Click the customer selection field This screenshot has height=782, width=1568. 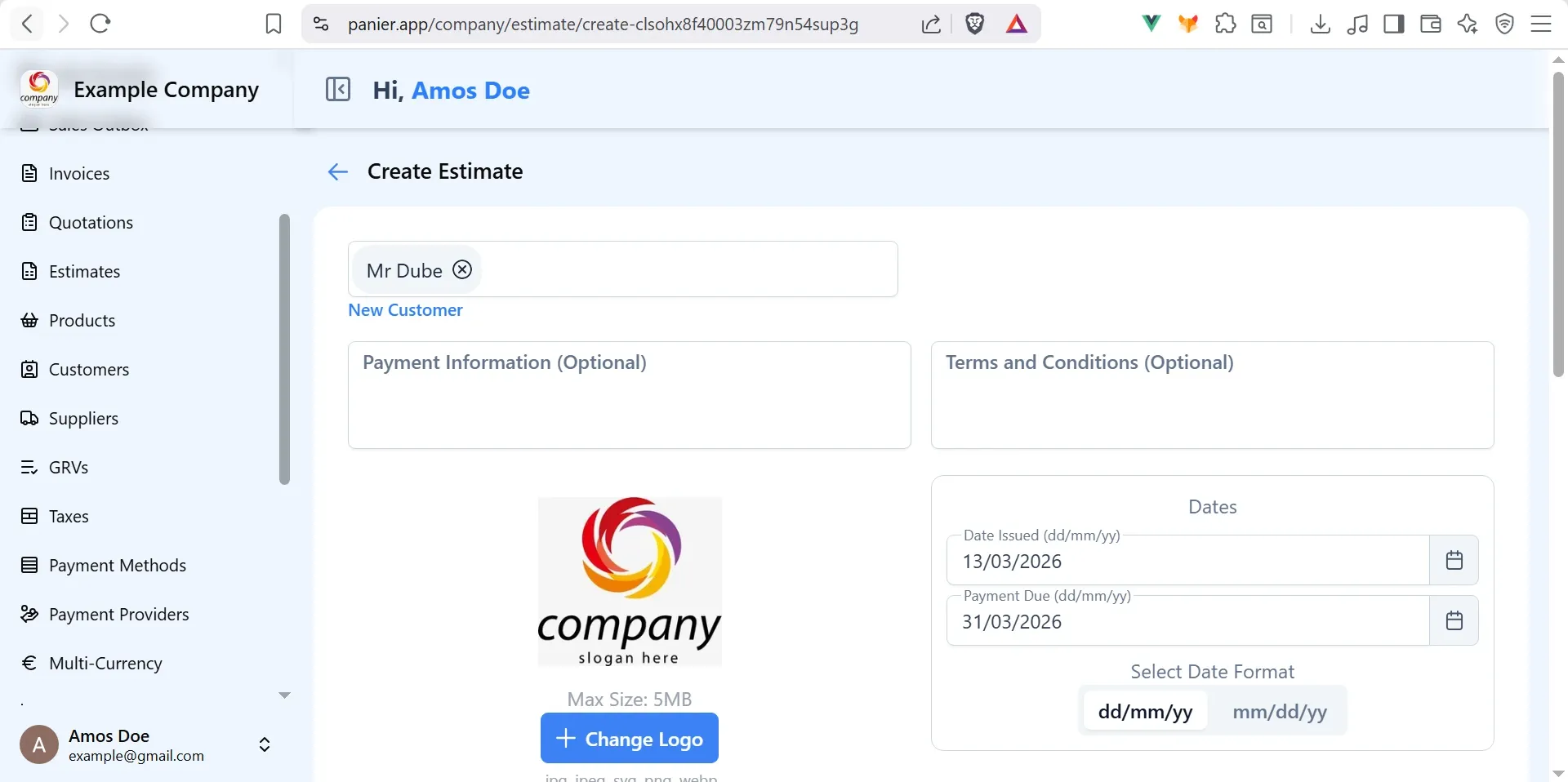click(x=622, y=269)
